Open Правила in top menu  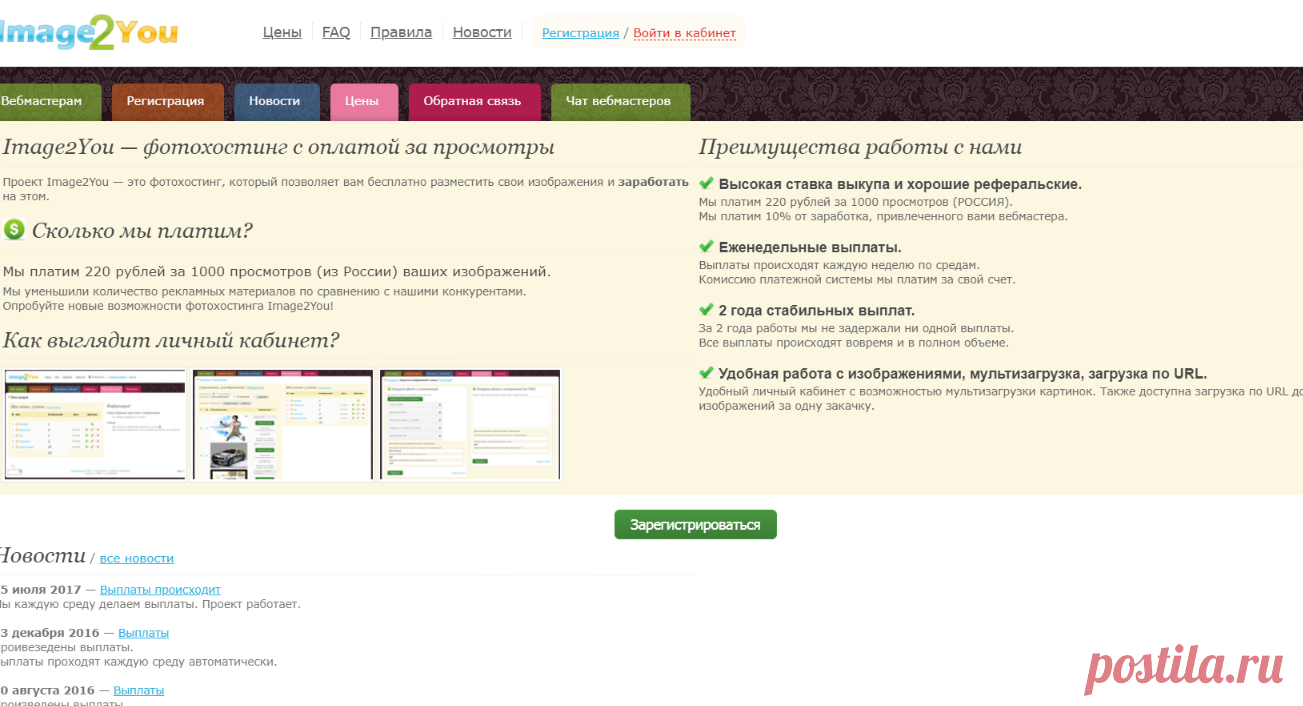(x=401, y=32)
